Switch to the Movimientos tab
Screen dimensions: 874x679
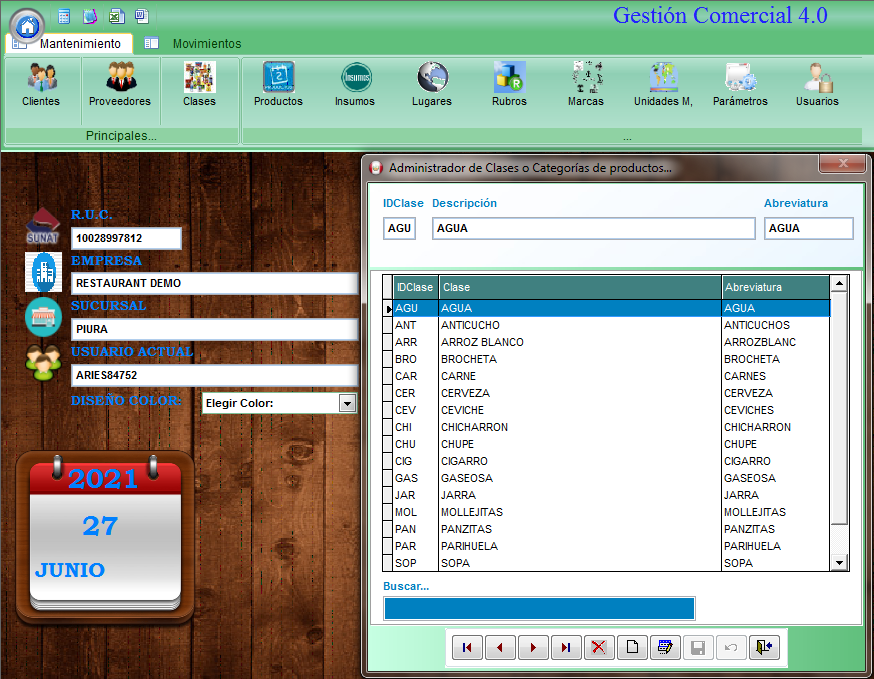pos(206,44)
